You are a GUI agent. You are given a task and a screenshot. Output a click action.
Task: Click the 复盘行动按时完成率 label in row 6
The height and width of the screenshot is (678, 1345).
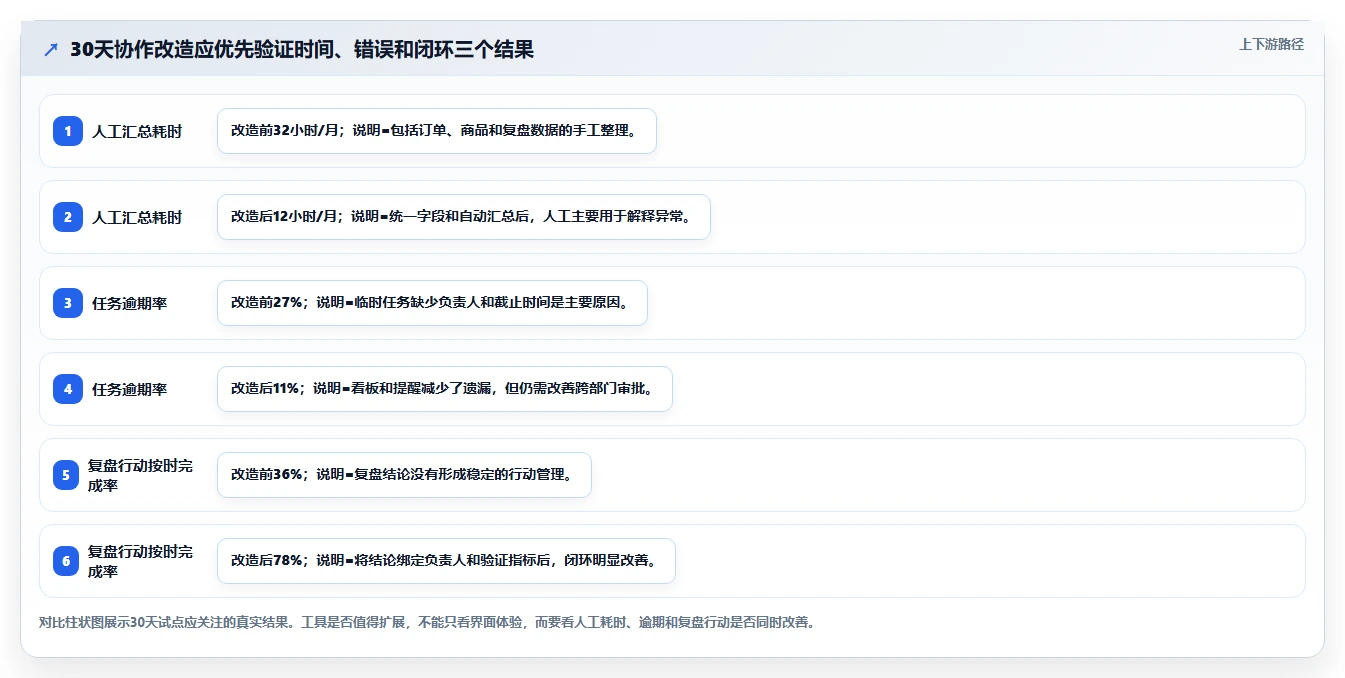click(x=140, y=561)
